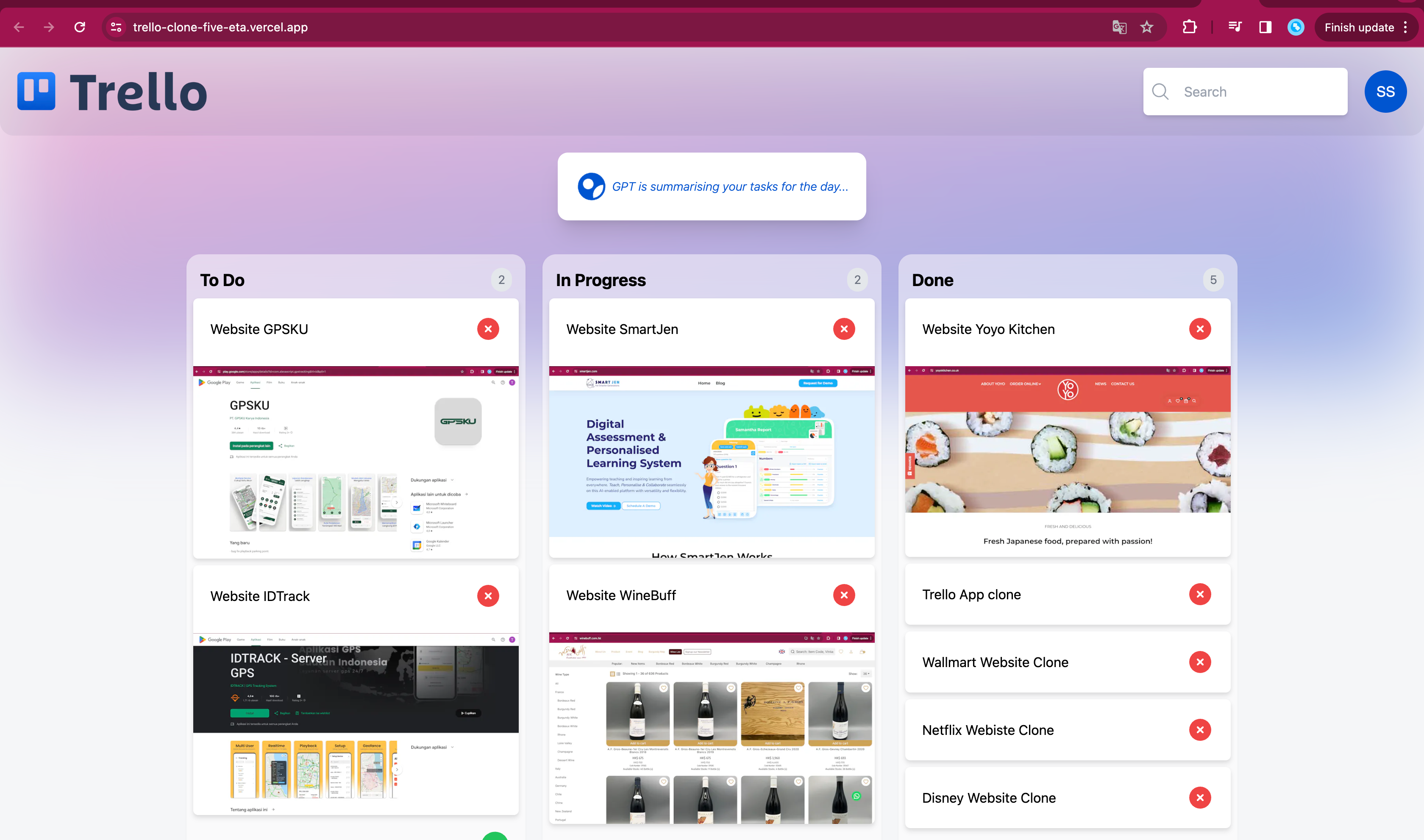
Task: Reload the page
Action: [80, 27]
